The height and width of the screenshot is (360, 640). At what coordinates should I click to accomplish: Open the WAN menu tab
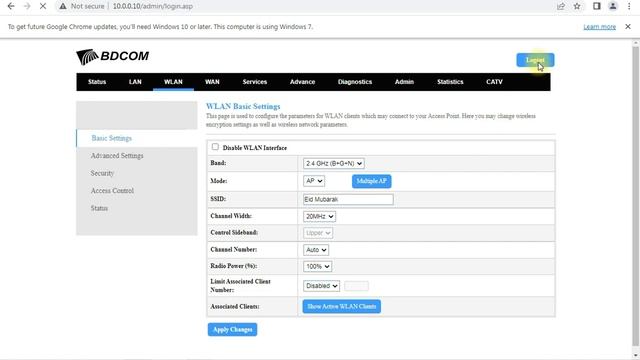coord(212,82)
